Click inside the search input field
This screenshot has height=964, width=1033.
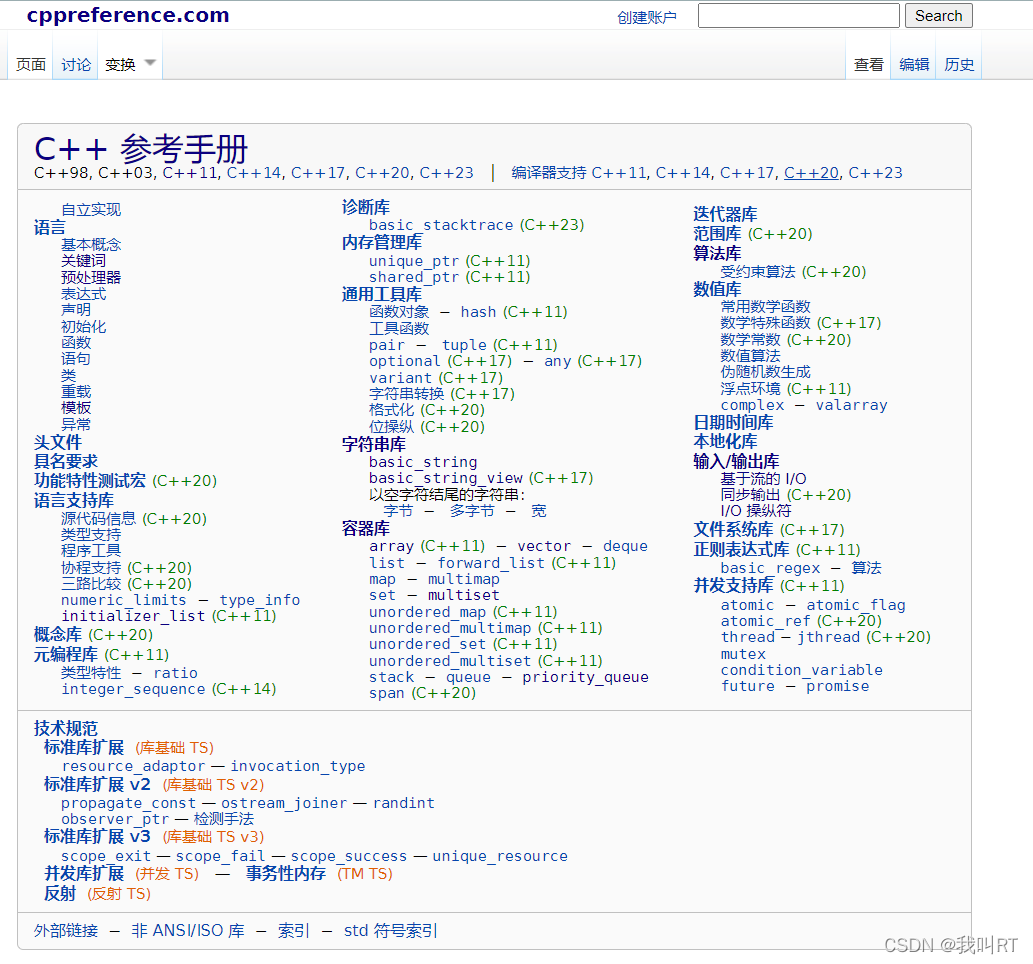pos(798,15)
